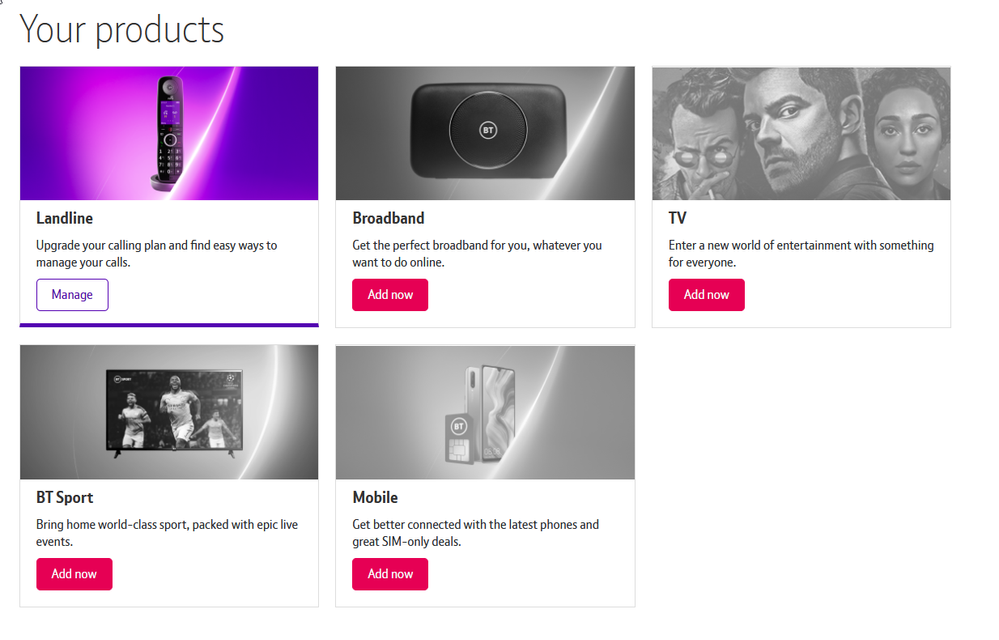Click the BT broadband hub image
This screenshot has width=999, height=640.
[x=486, y=133]
